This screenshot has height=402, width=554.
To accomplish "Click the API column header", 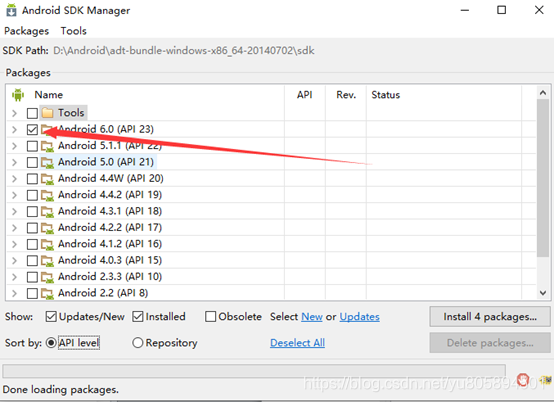I will pyautogui.click(x=305, y=95).
